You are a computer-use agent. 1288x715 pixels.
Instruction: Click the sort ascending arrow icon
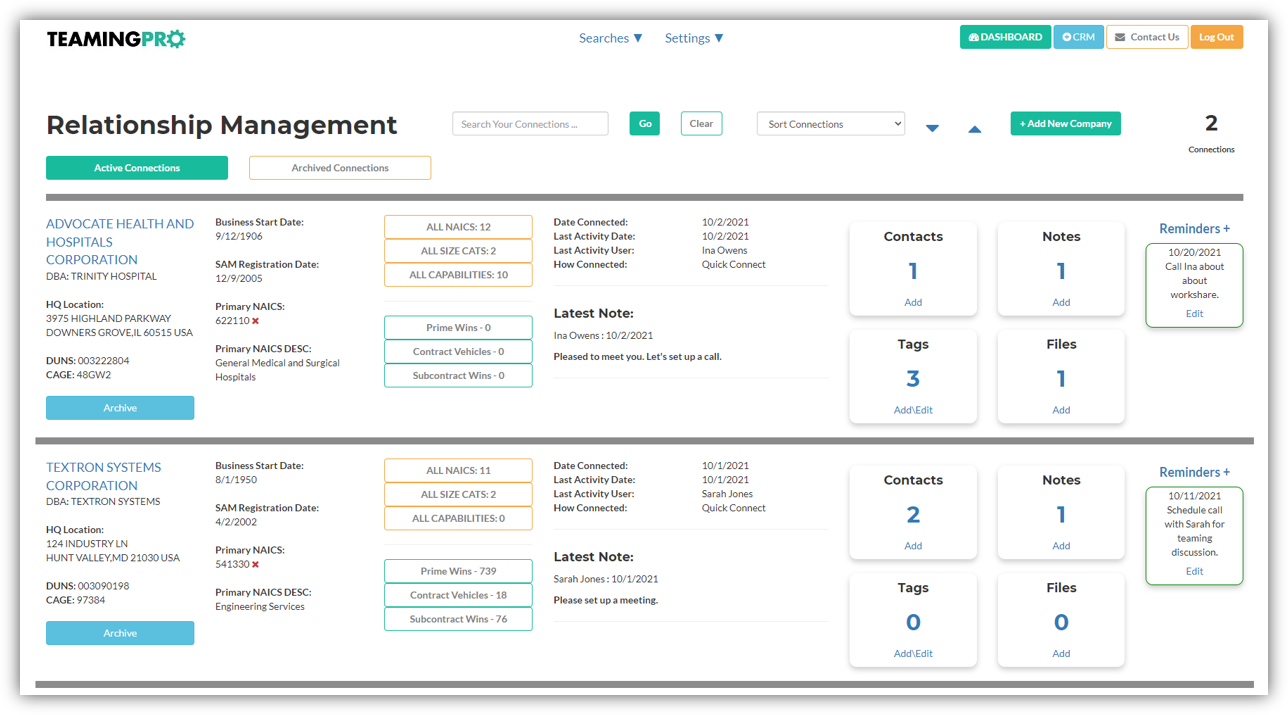pos(975,128)
